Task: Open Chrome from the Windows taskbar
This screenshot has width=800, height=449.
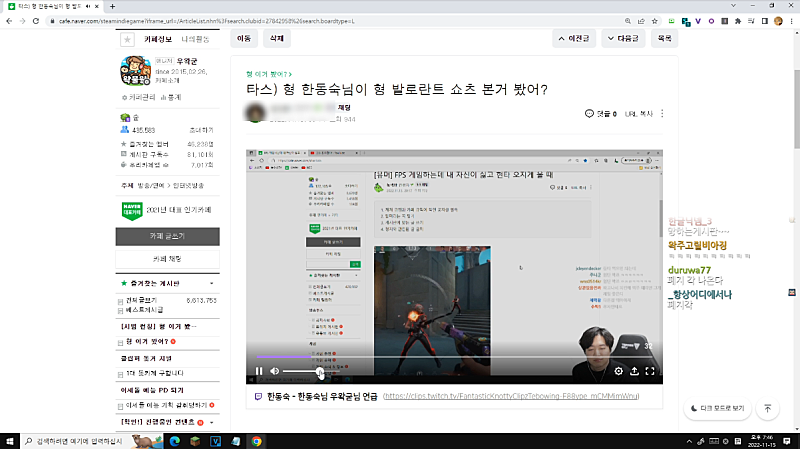Action: point(257,440)
